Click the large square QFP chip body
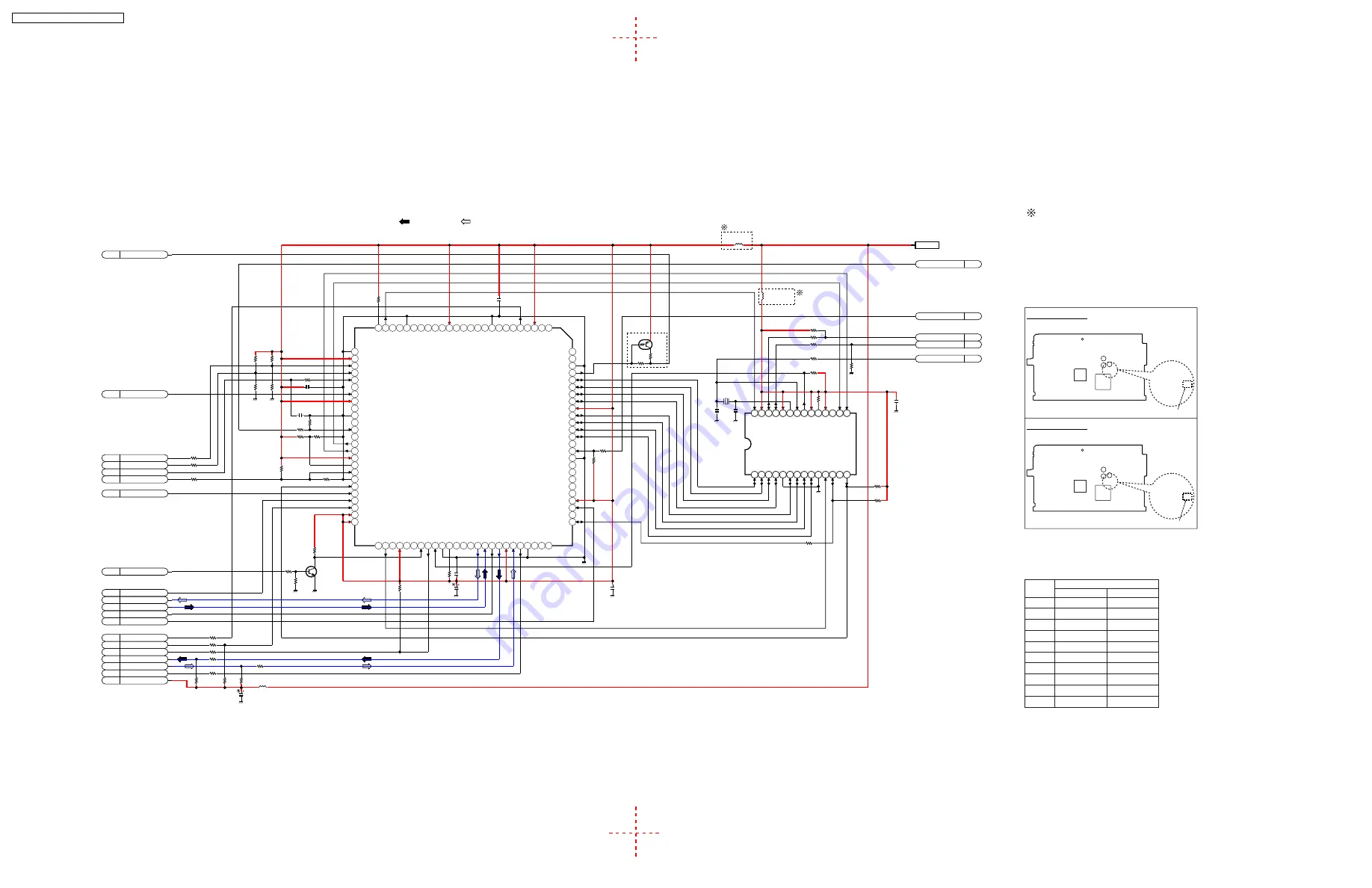Image resolution: width=1372 pixels, height=888 pixels. (463, 437)
